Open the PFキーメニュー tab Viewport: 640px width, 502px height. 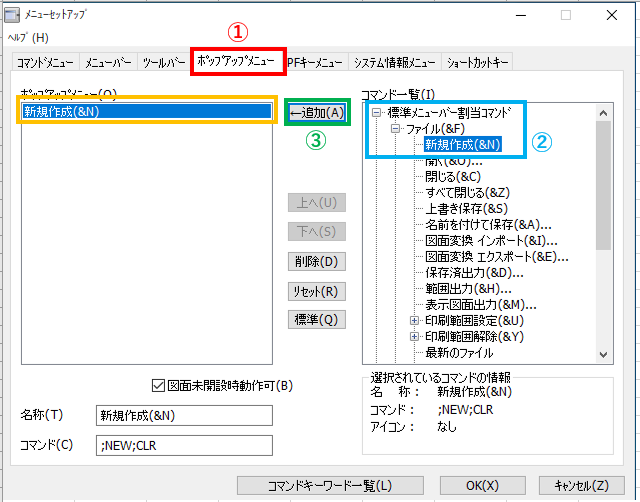pyautogui.click(x=315, y=62)
